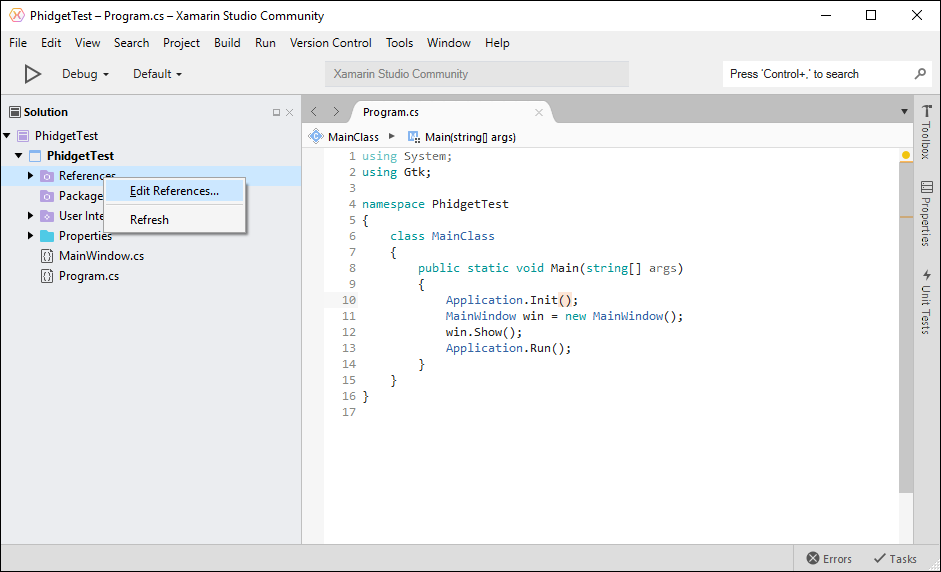Open the View menu
The width and height of the screenshot is (941, 572).
click(x=88, y=43)
